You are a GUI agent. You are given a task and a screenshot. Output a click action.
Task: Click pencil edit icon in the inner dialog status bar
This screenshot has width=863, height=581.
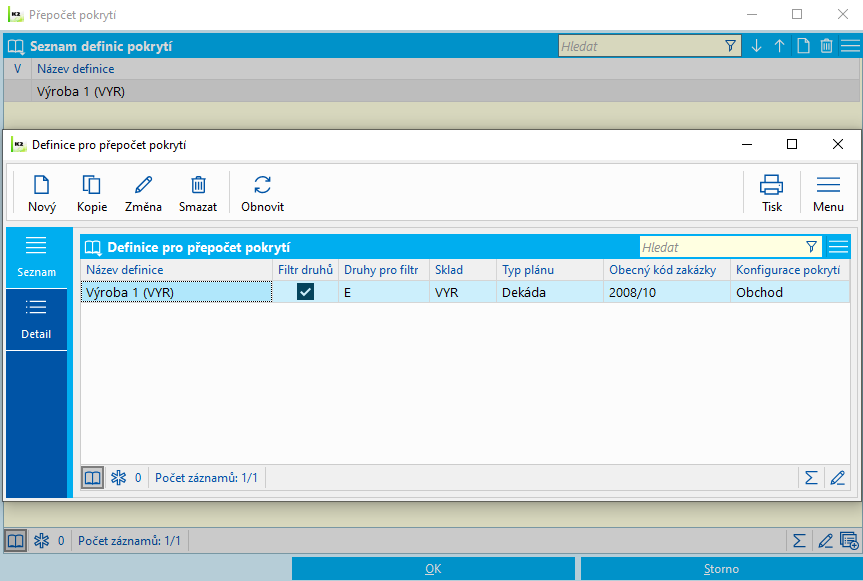pos(837,478)
